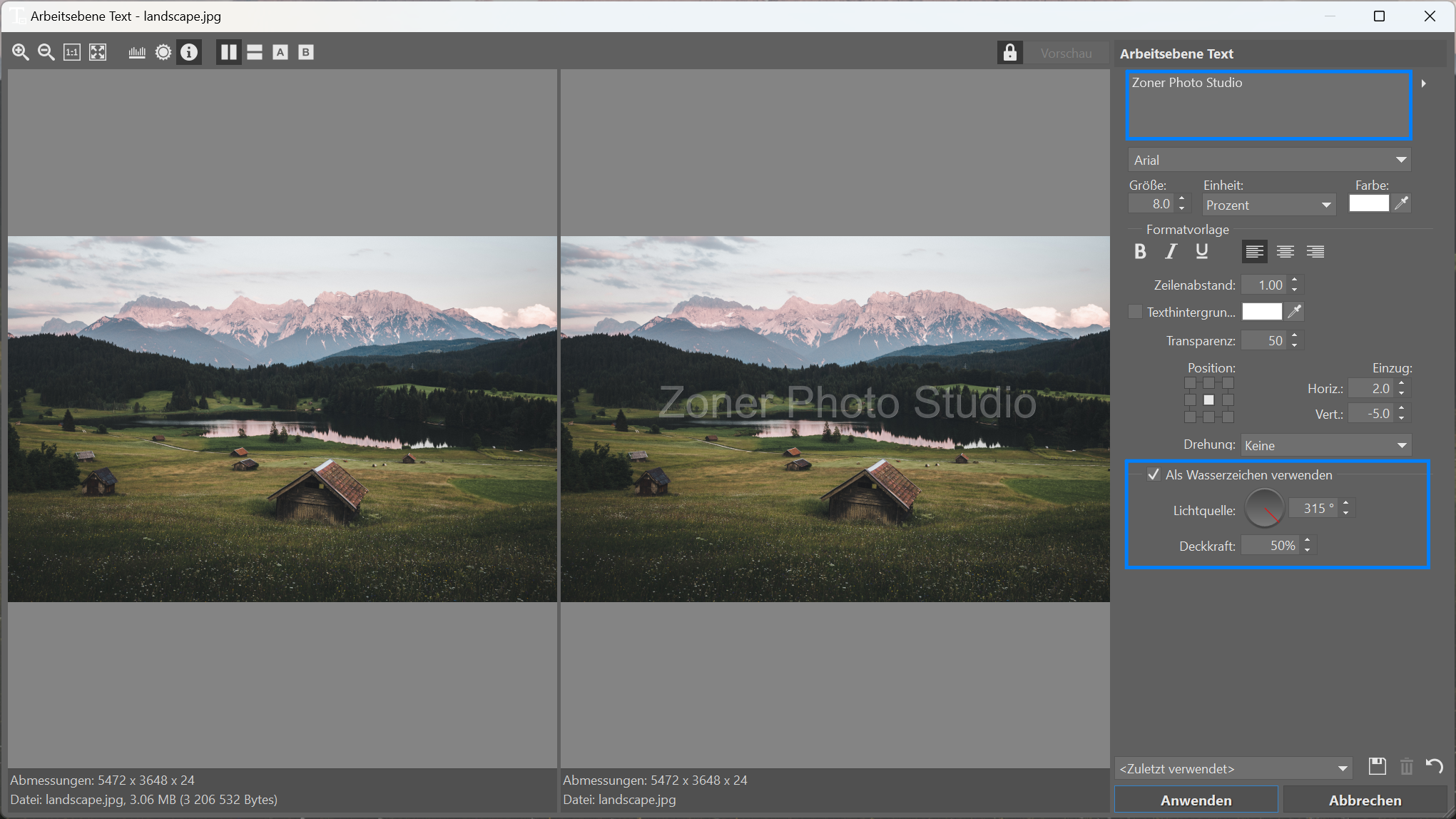Click the Abbrechen button

point(1365,800)
